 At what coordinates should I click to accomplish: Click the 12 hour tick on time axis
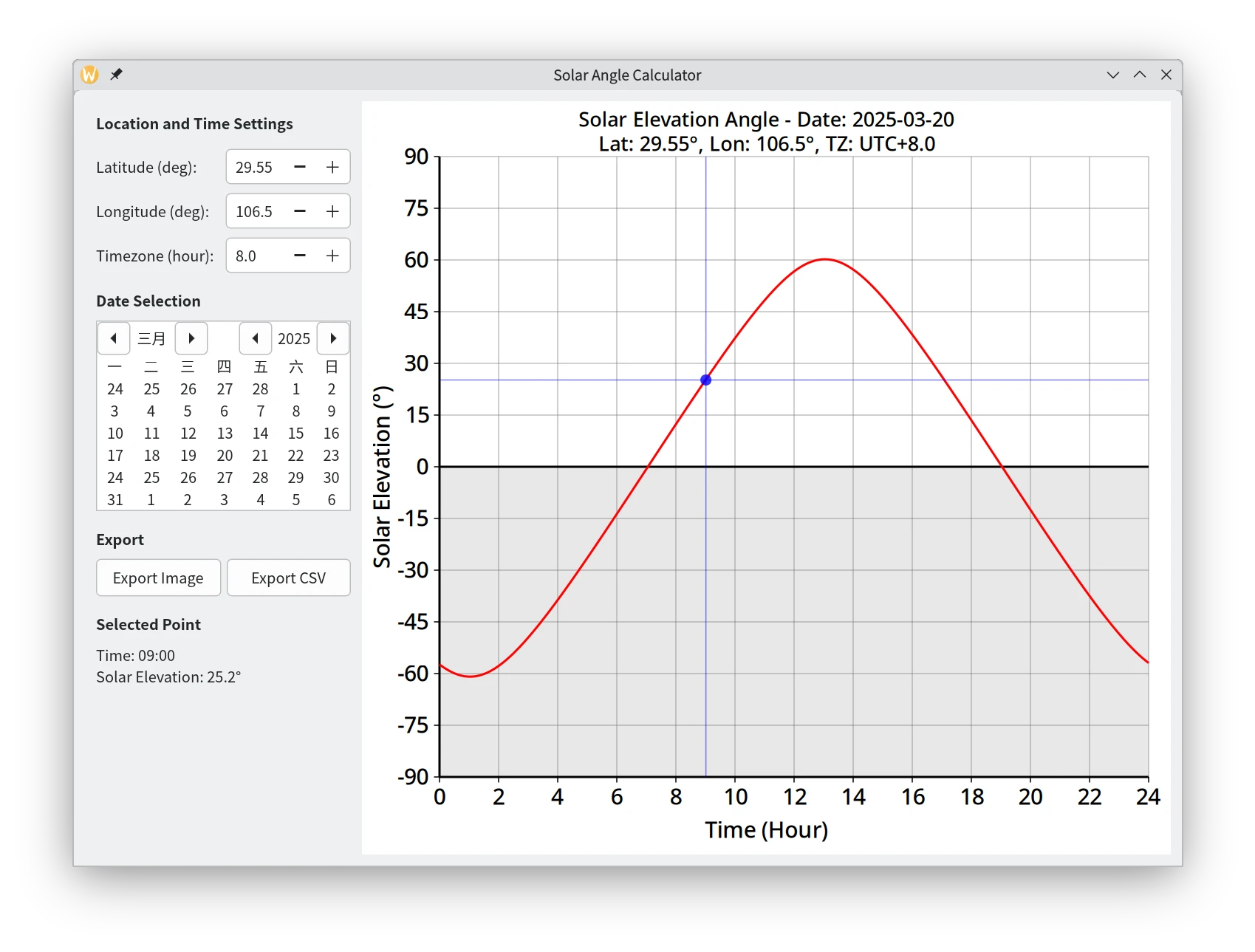pos(795,797)
